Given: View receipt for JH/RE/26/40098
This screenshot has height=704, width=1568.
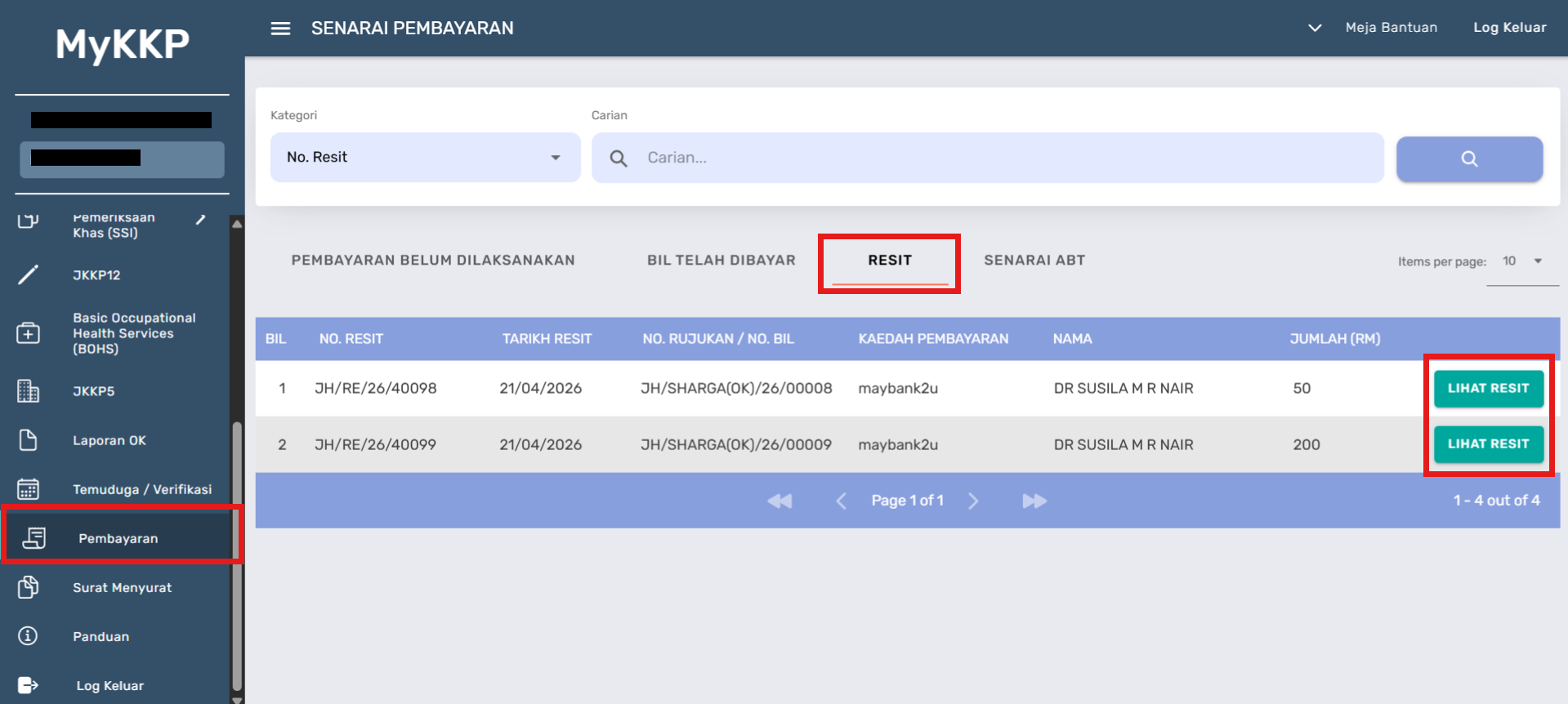Looking at the screenshot, I should pyautogui.click(x=1488, y=389).
